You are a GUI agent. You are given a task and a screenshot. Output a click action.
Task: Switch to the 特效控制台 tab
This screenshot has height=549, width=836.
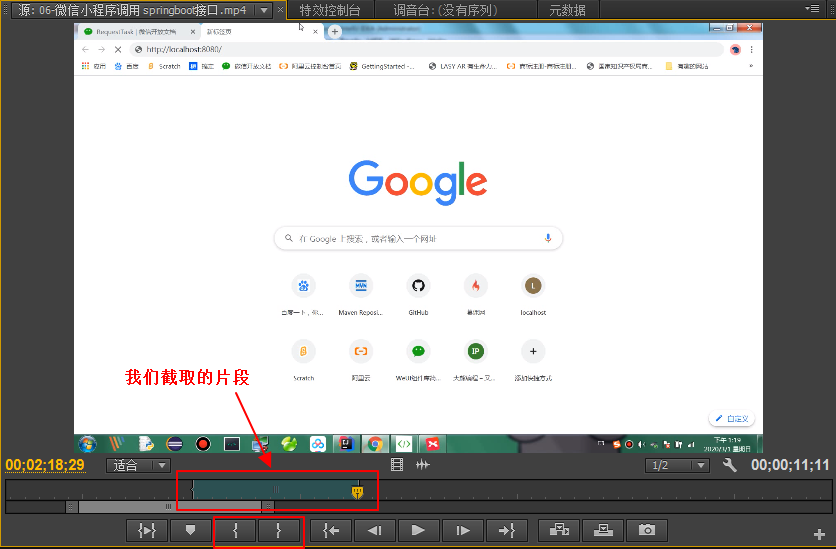pyautogui.click(x=330, y=10)
